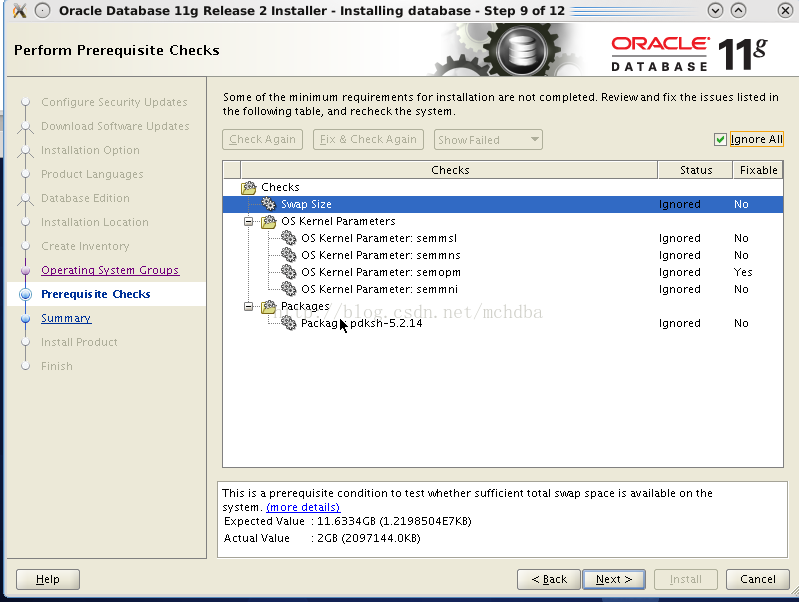Click the Swap Size gear icon
The height and width of the screenshot is (602, 799).
(x=268, y=204)
